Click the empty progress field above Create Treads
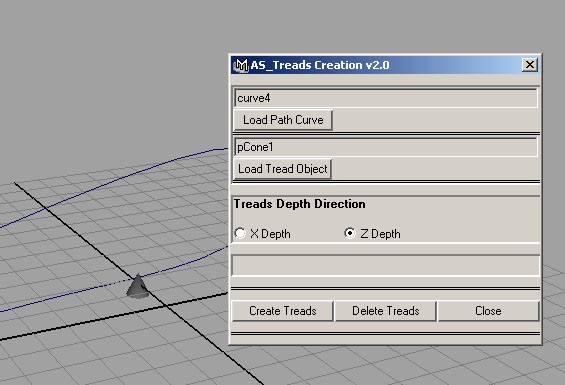 coord(386,266)
